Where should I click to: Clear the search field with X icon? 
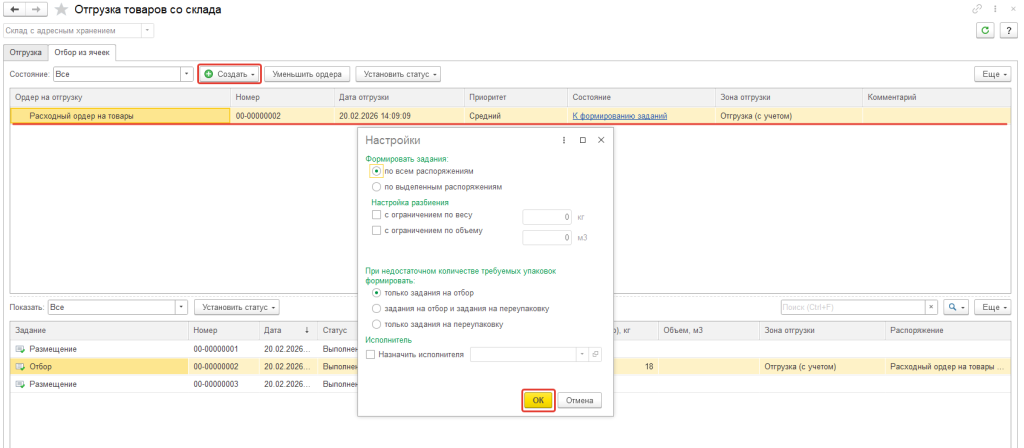(931, 307)
